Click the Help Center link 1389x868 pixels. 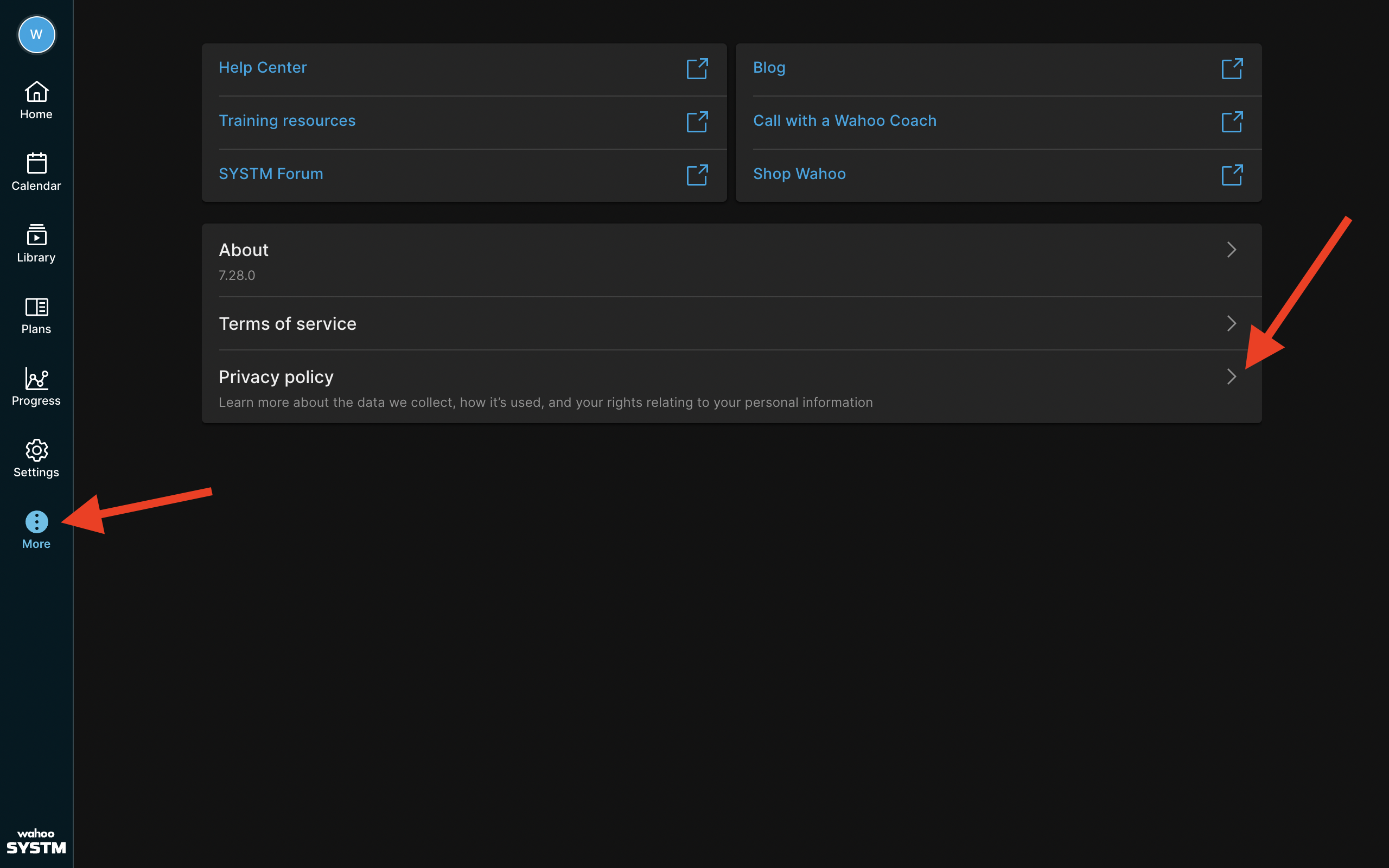pyautogui.click(x=263, y=68)
